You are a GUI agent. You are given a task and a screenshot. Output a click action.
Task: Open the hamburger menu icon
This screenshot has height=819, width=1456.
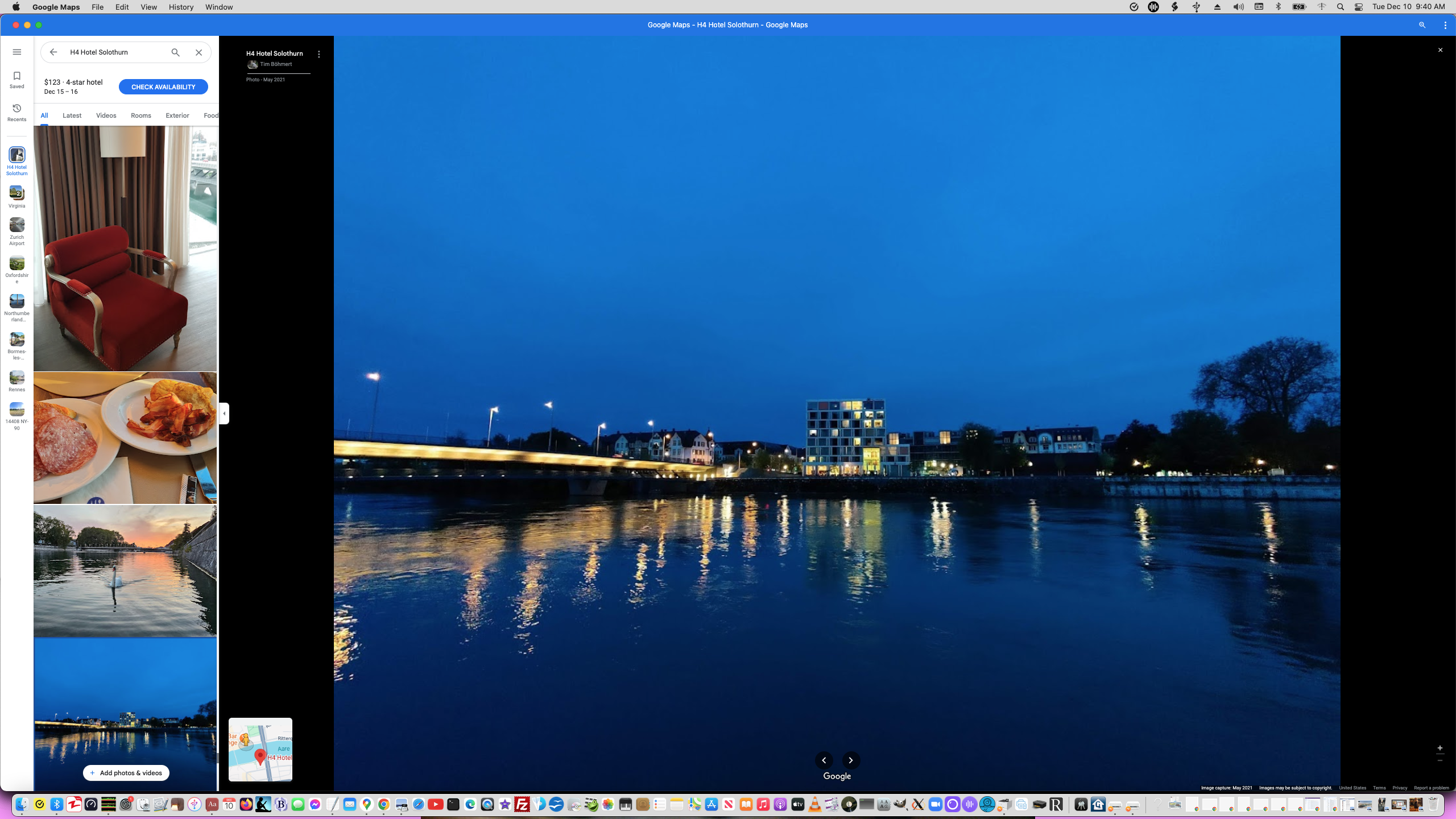click(17, 52)
